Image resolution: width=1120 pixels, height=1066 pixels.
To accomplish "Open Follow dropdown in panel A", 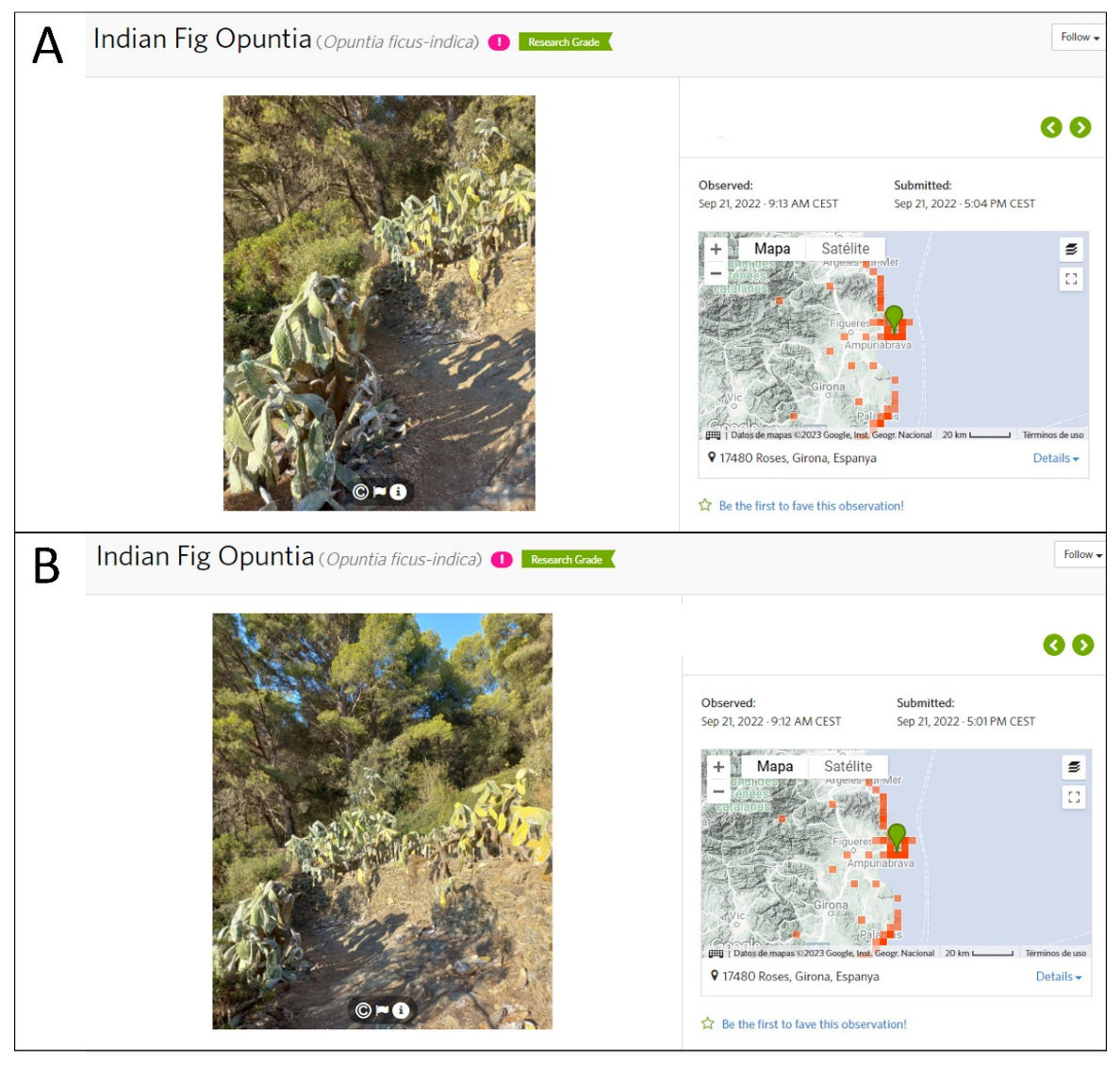I will [1079, 38].
